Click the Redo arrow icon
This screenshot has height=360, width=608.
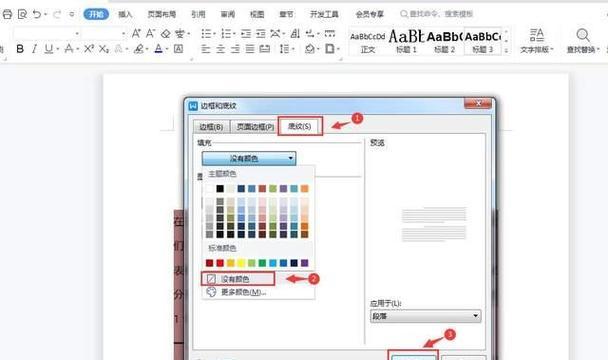tap(57, 14)
